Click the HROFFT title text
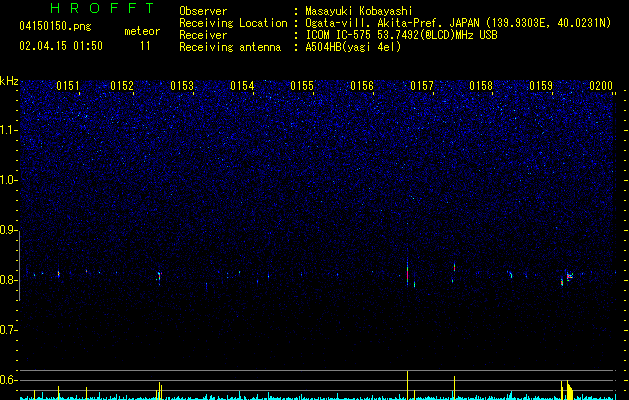 click(102, 8)
